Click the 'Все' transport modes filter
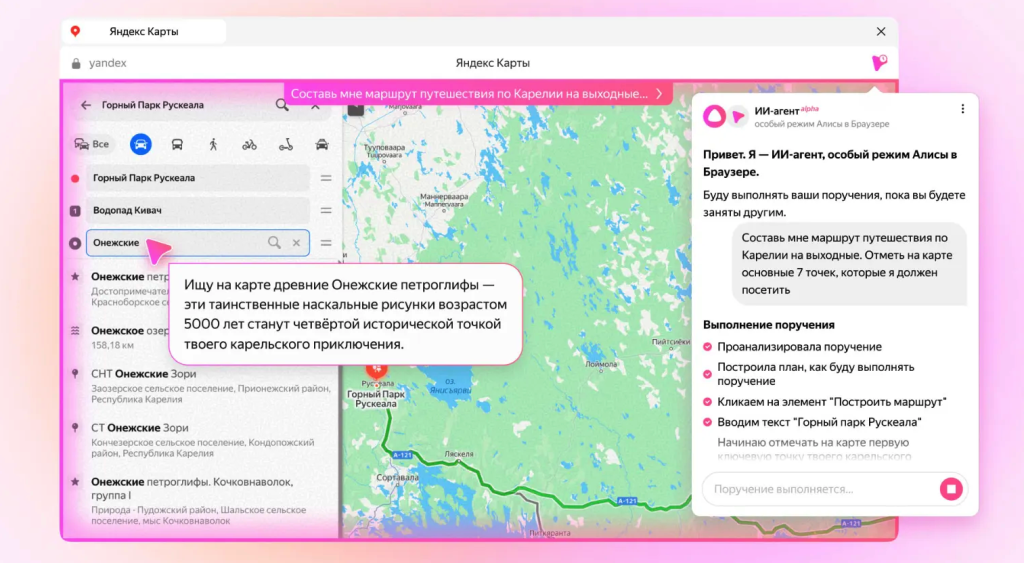 click(92, 144)
